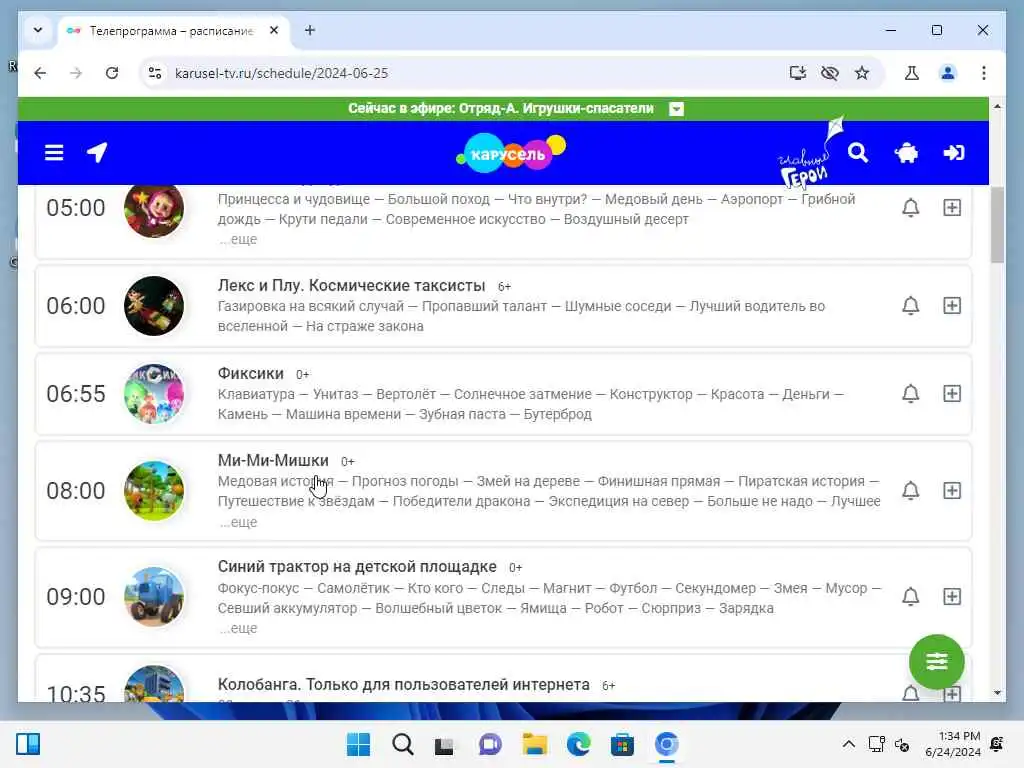Open the Chrome three-dot menu
Screen dimensions: 1024x768
point(984,73)
